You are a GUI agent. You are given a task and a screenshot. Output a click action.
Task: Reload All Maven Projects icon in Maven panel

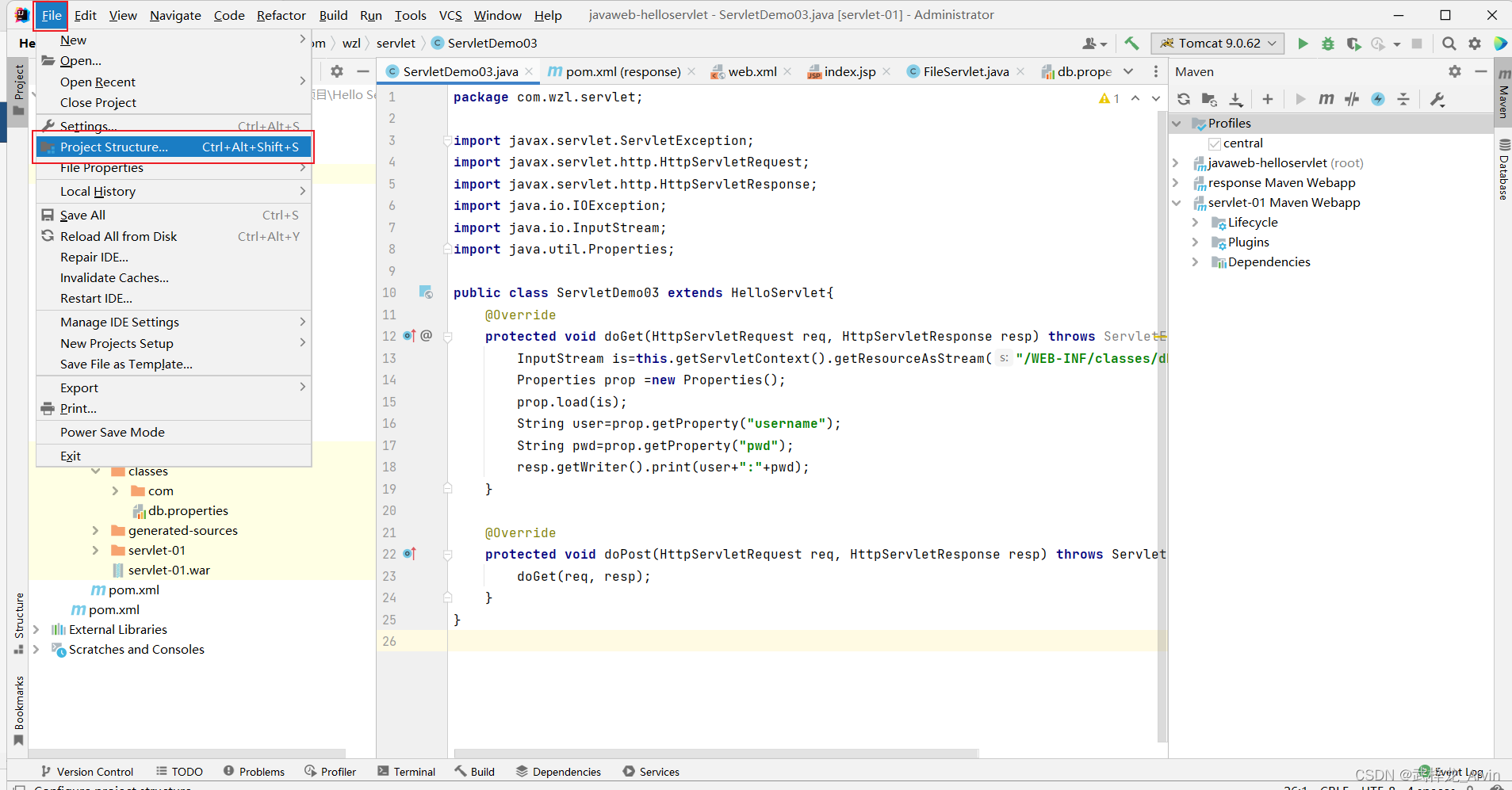[1184, 99]
